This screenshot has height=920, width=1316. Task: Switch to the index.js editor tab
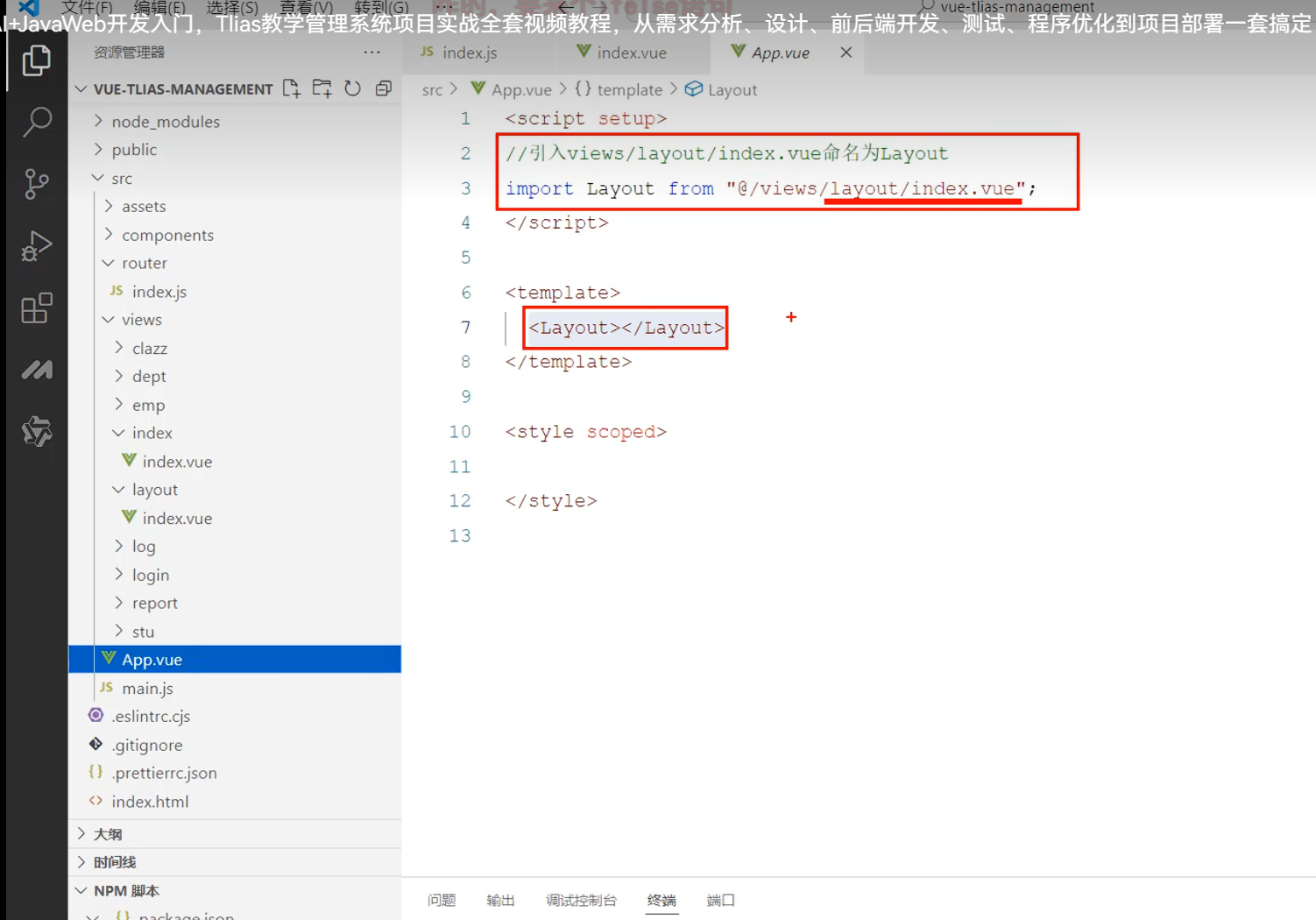[x=469, y=53]
